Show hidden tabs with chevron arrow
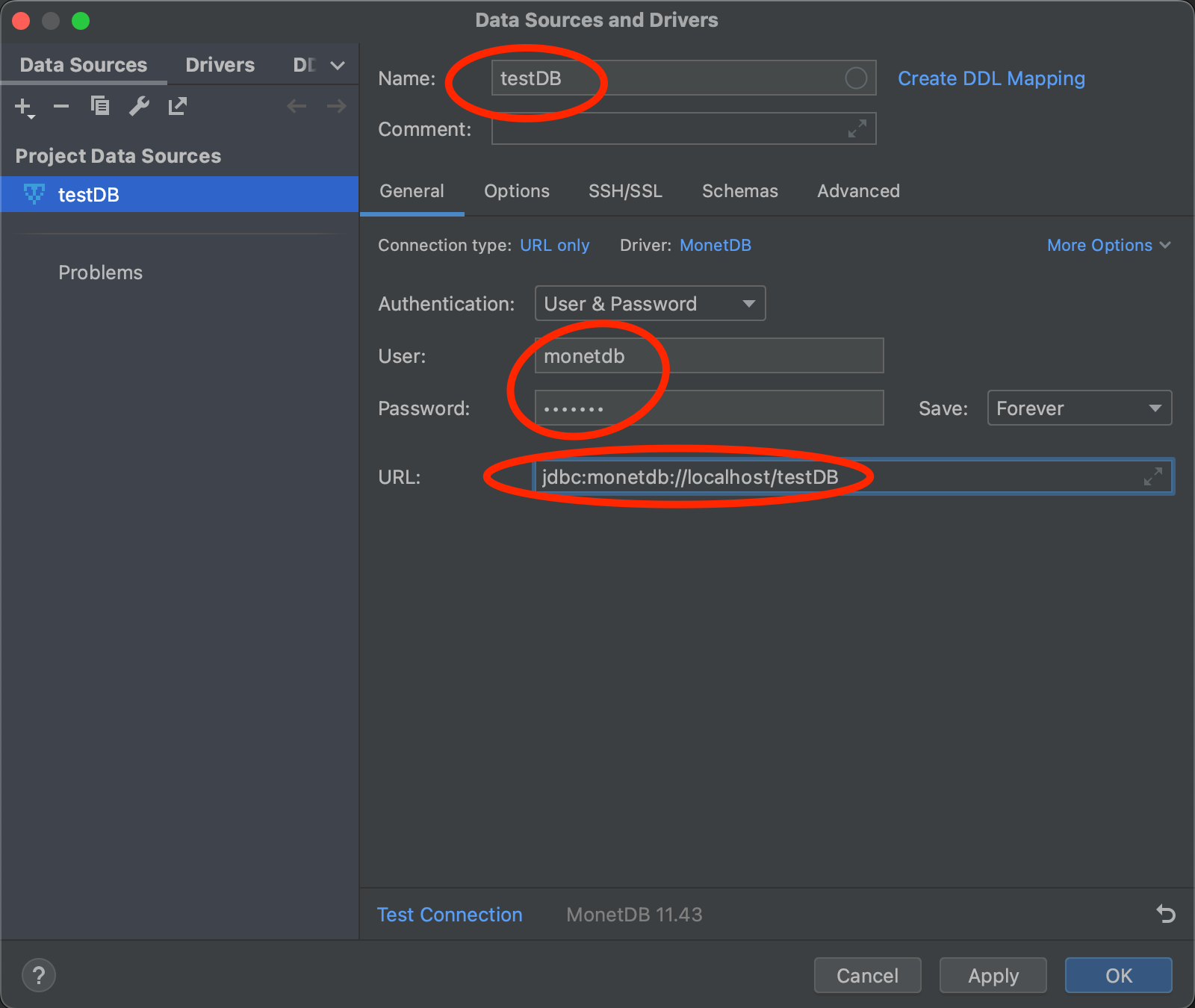The image size is (1195, 1008). click(338, 66)
